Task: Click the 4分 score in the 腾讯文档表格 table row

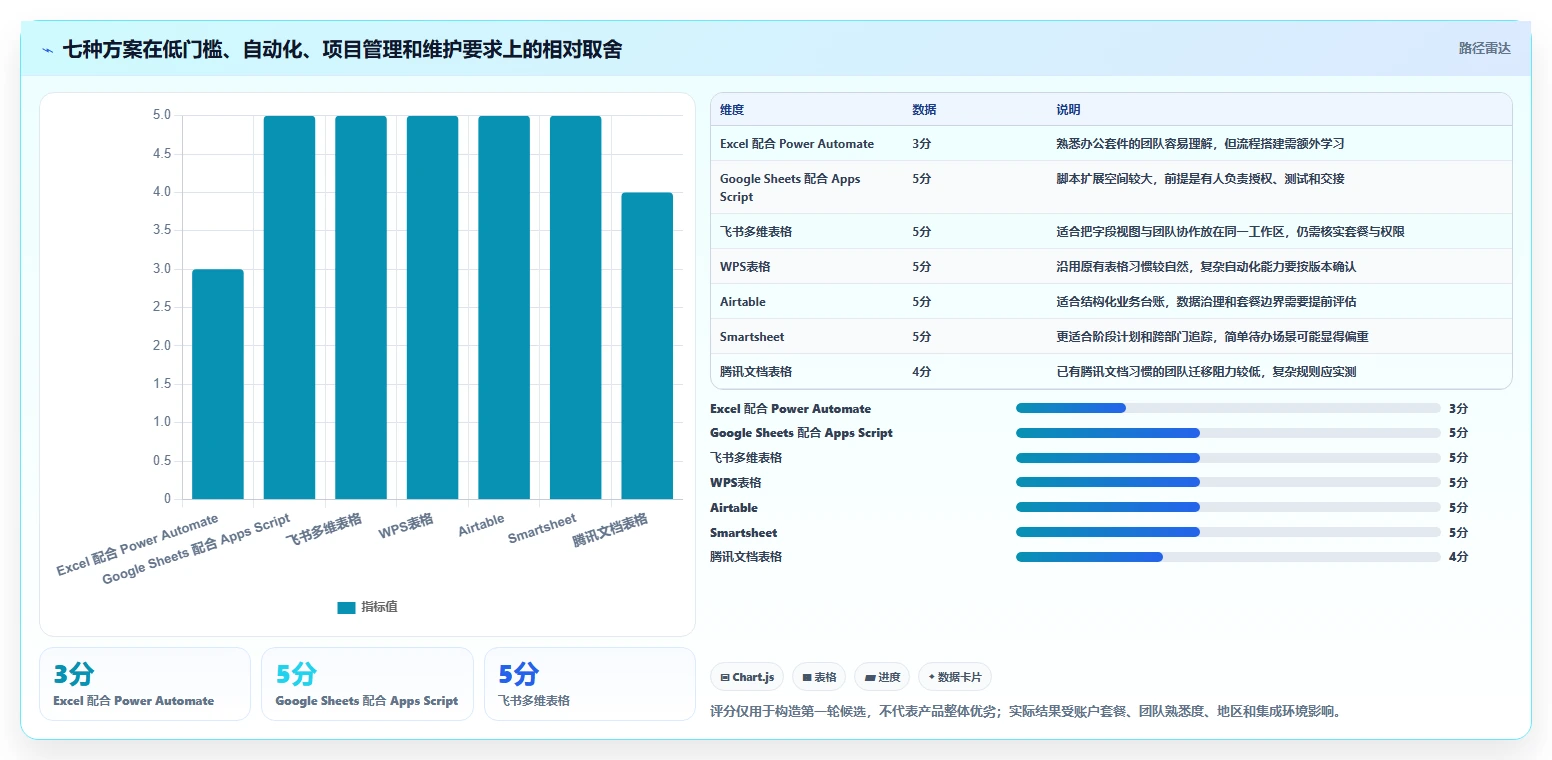Action: tap(921, 372)
